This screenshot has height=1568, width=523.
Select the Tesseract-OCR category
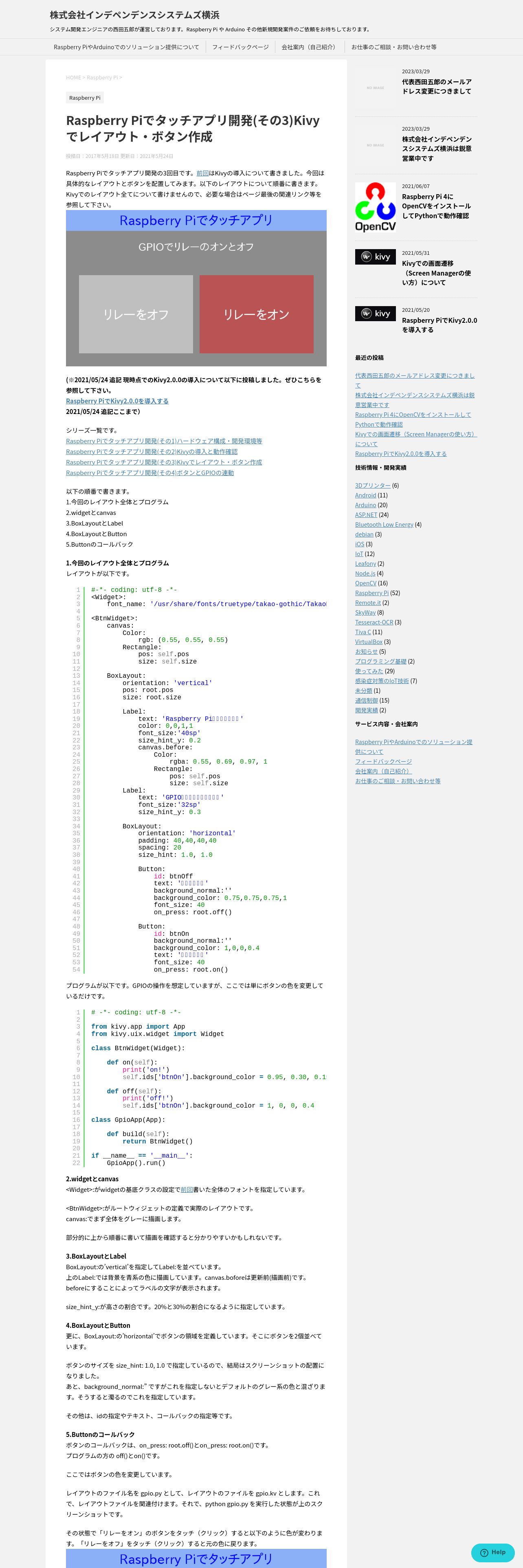[x=374, y=622]
